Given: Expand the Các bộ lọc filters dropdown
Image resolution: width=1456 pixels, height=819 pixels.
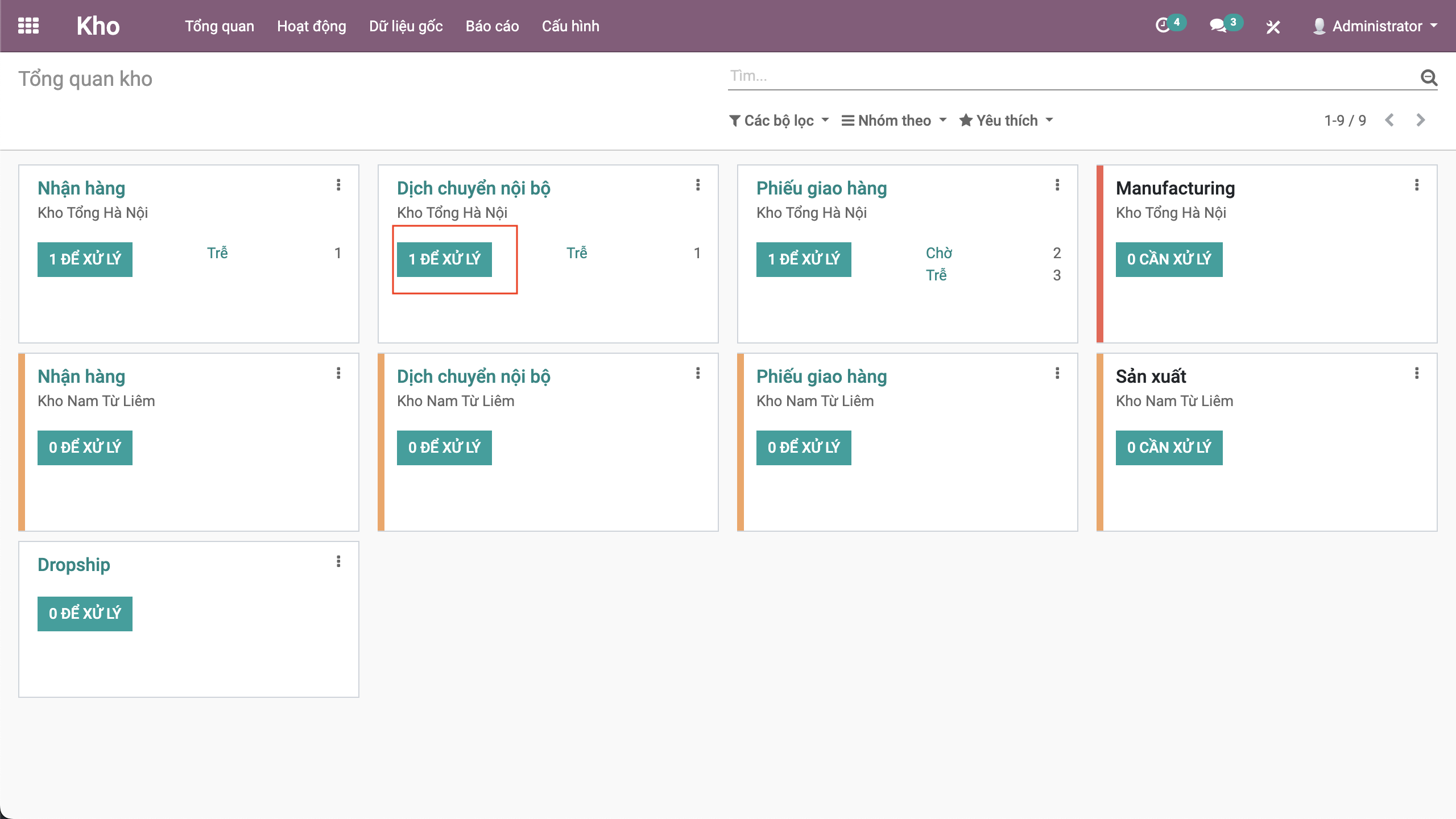Looking at the screenshot, I should point(779,121).
